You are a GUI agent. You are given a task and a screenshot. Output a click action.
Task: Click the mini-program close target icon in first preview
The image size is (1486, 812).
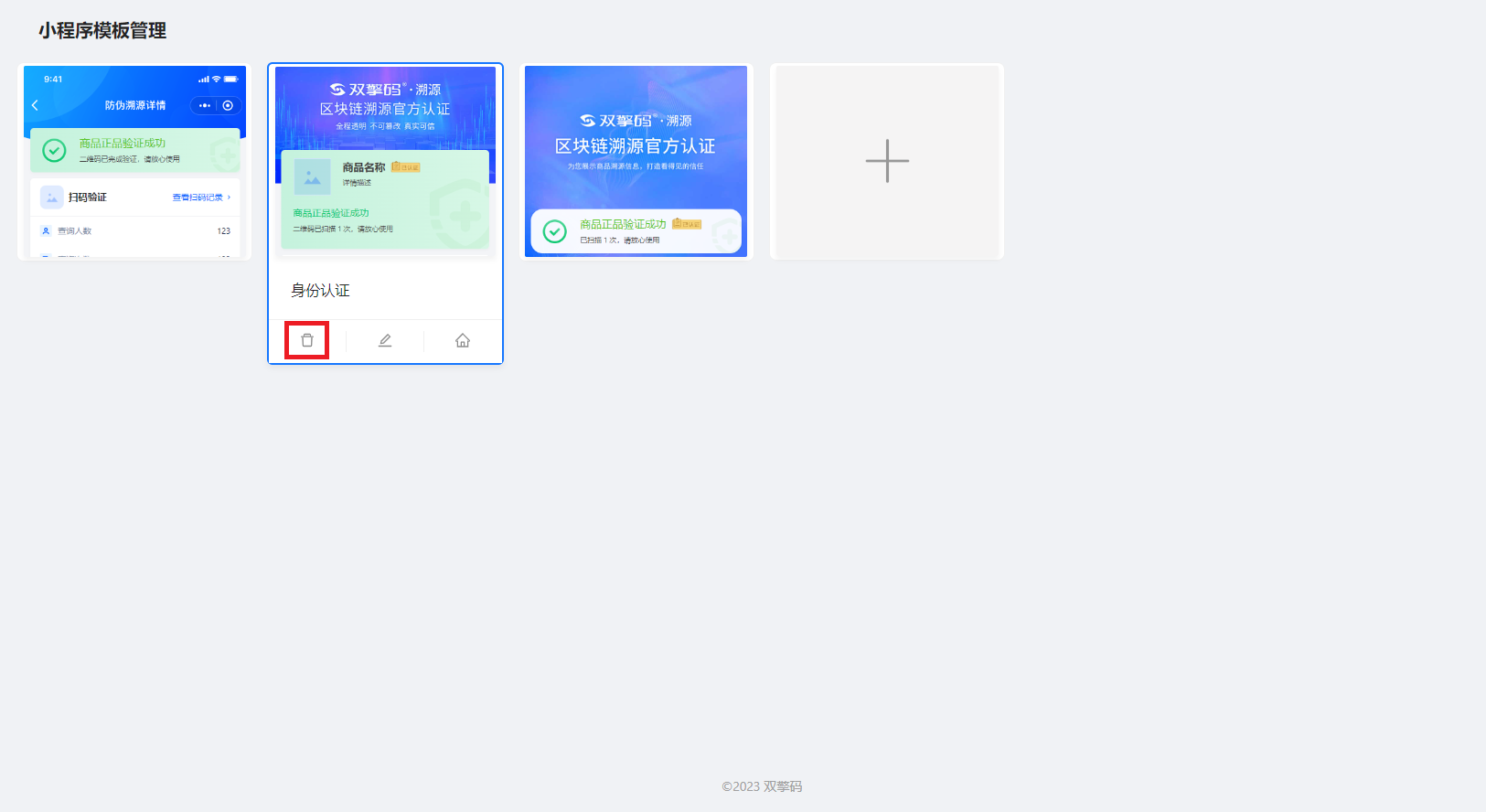(x=228, y=105)
